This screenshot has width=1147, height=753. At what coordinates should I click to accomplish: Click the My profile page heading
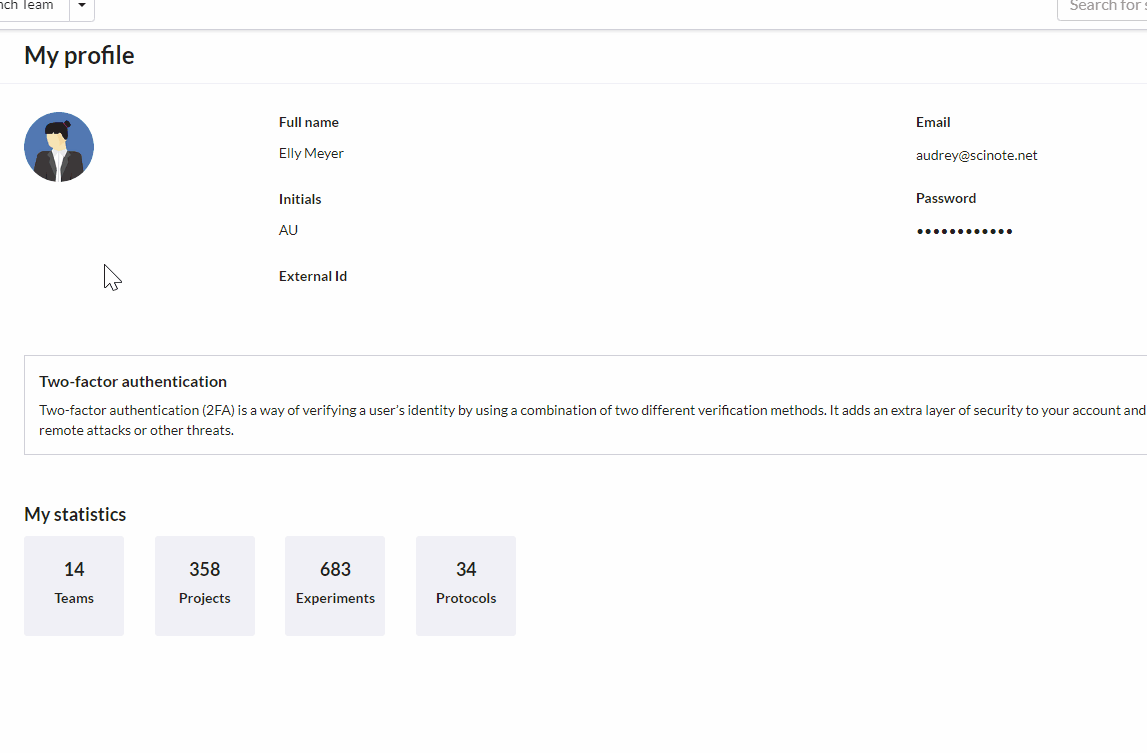[79, 56]
